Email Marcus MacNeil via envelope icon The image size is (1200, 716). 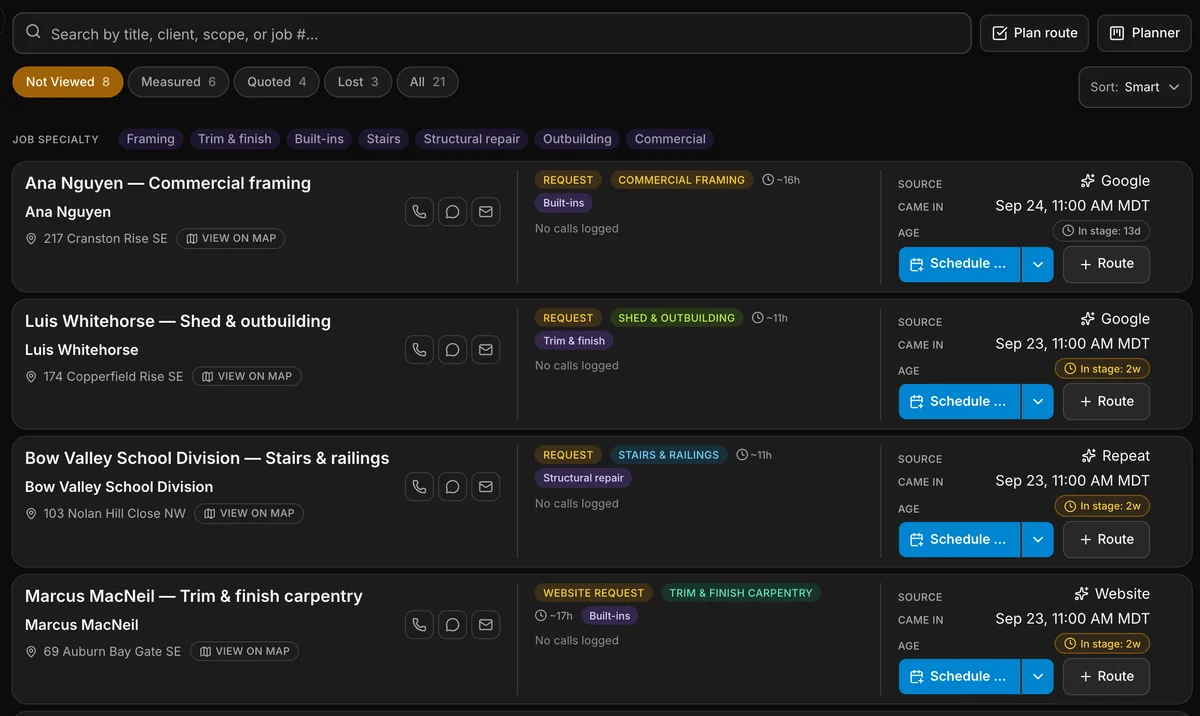coord(485,625)
